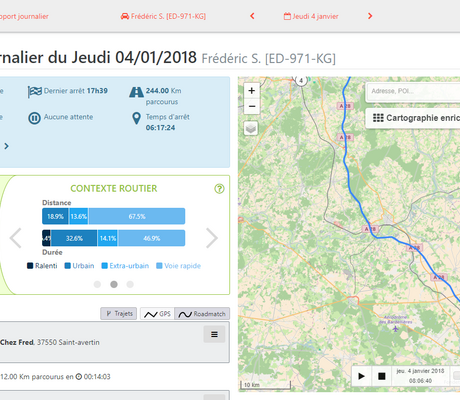Show previous carousel panel with left chevron

click(15, 238)
